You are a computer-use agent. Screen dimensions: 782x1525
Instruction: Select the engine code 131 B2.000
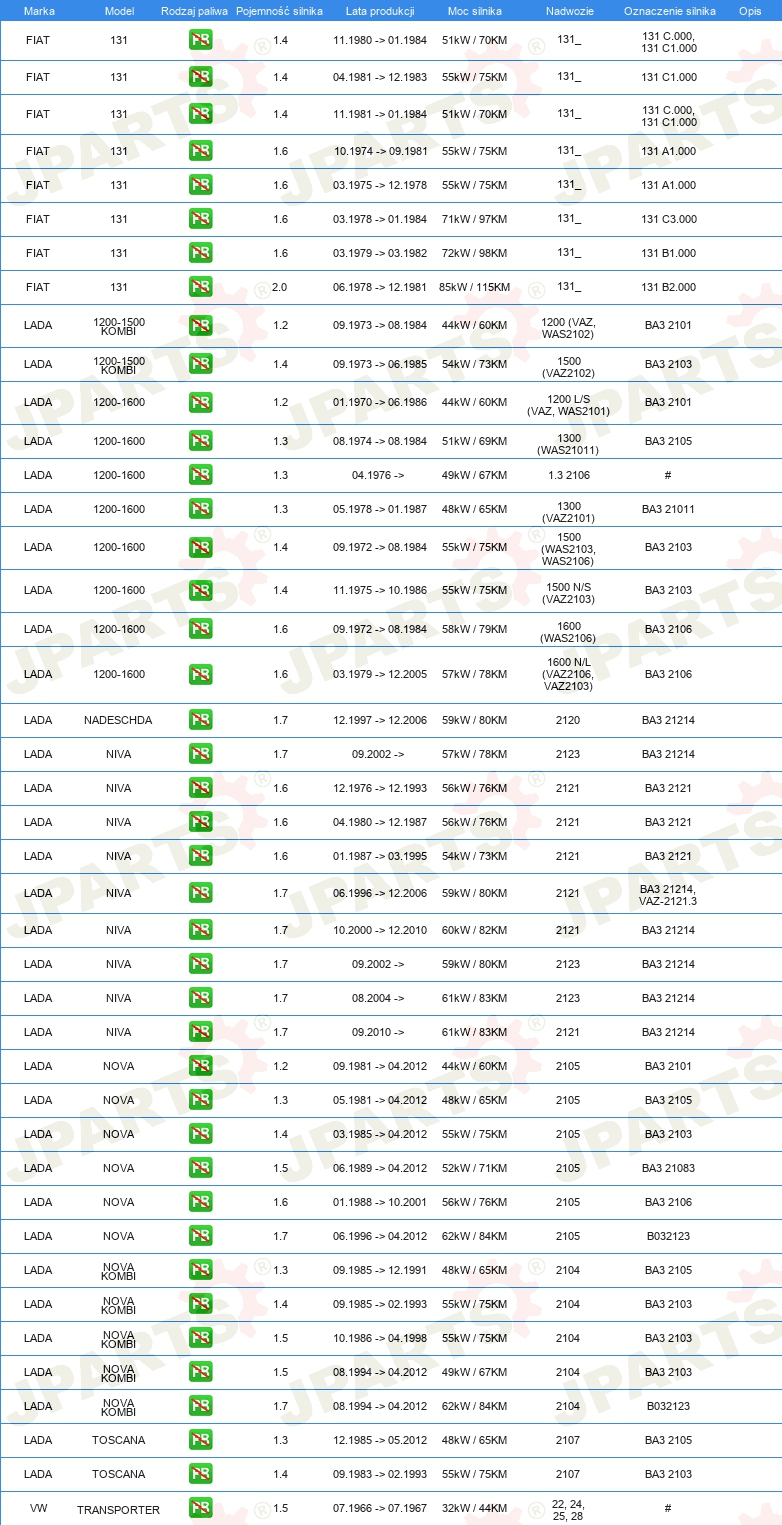[669, 287]
